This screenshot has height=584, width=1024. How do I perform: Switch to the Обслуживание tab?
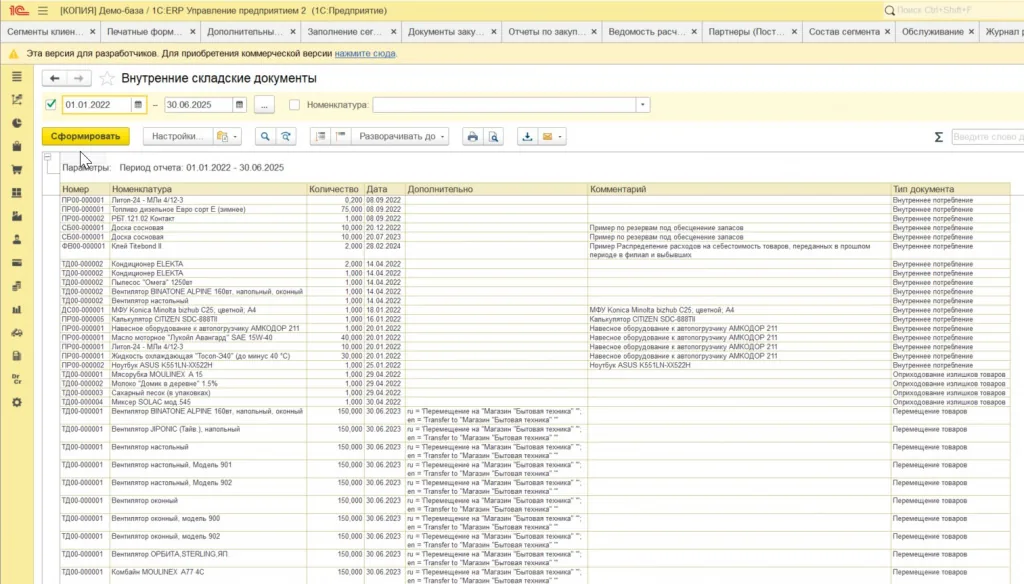tap(932, 31)
